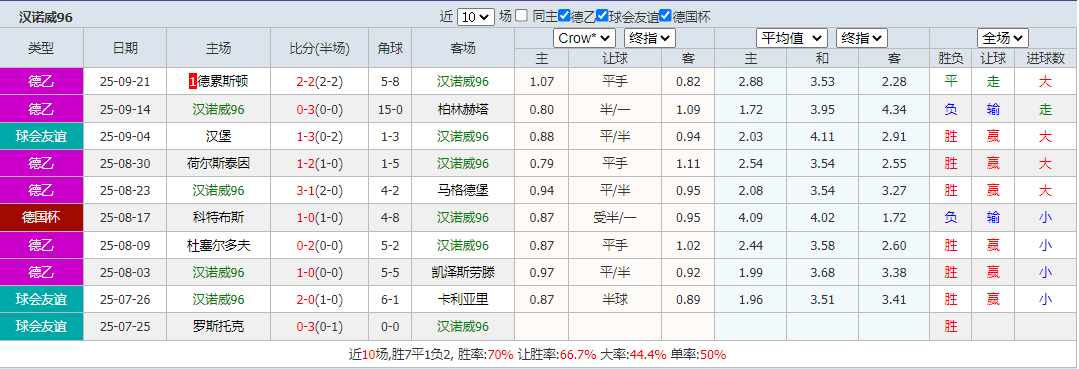Uncheck the 德乙 league filter checkbox

tap(564, 15)
